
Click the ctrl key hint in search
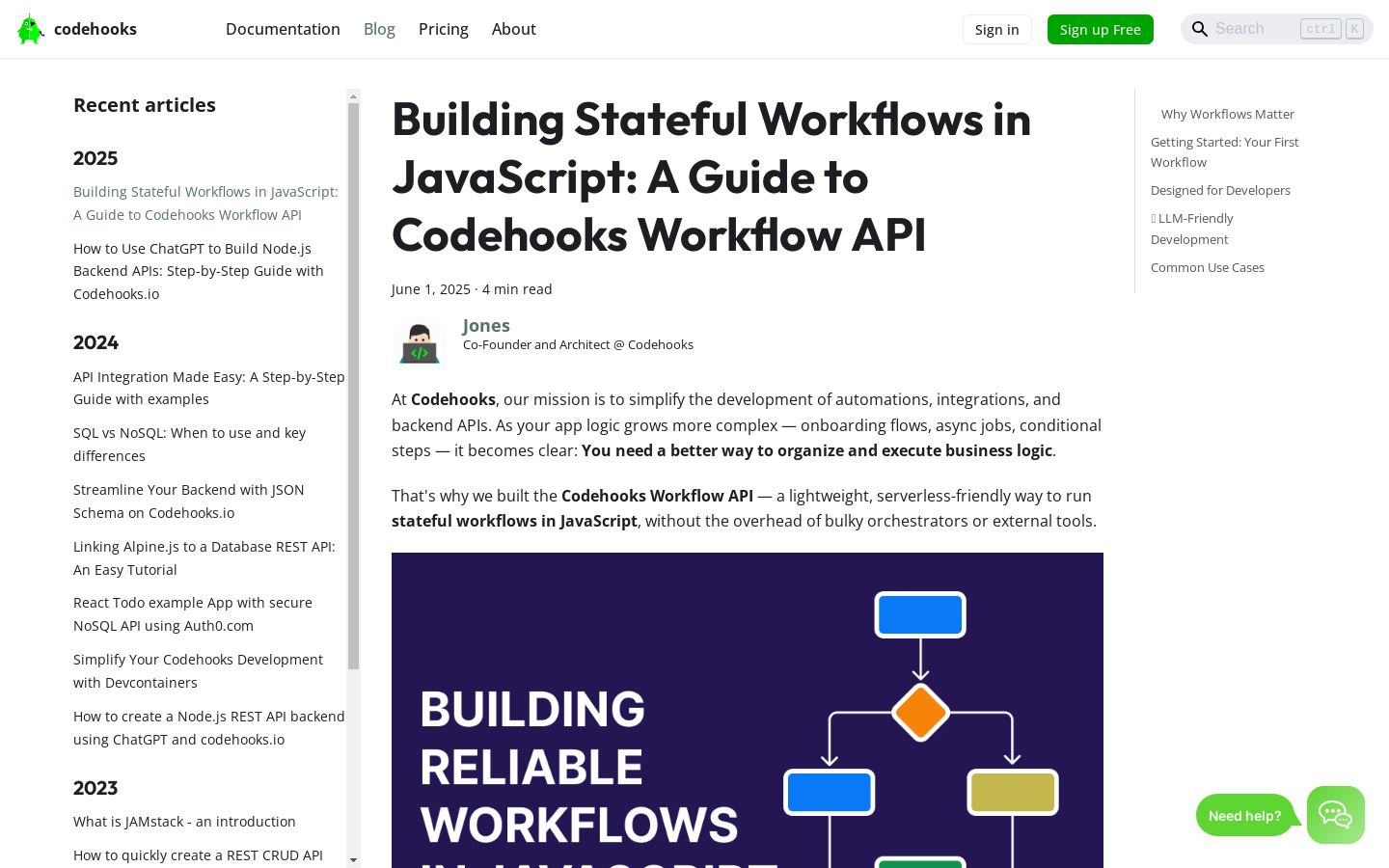1321,29
